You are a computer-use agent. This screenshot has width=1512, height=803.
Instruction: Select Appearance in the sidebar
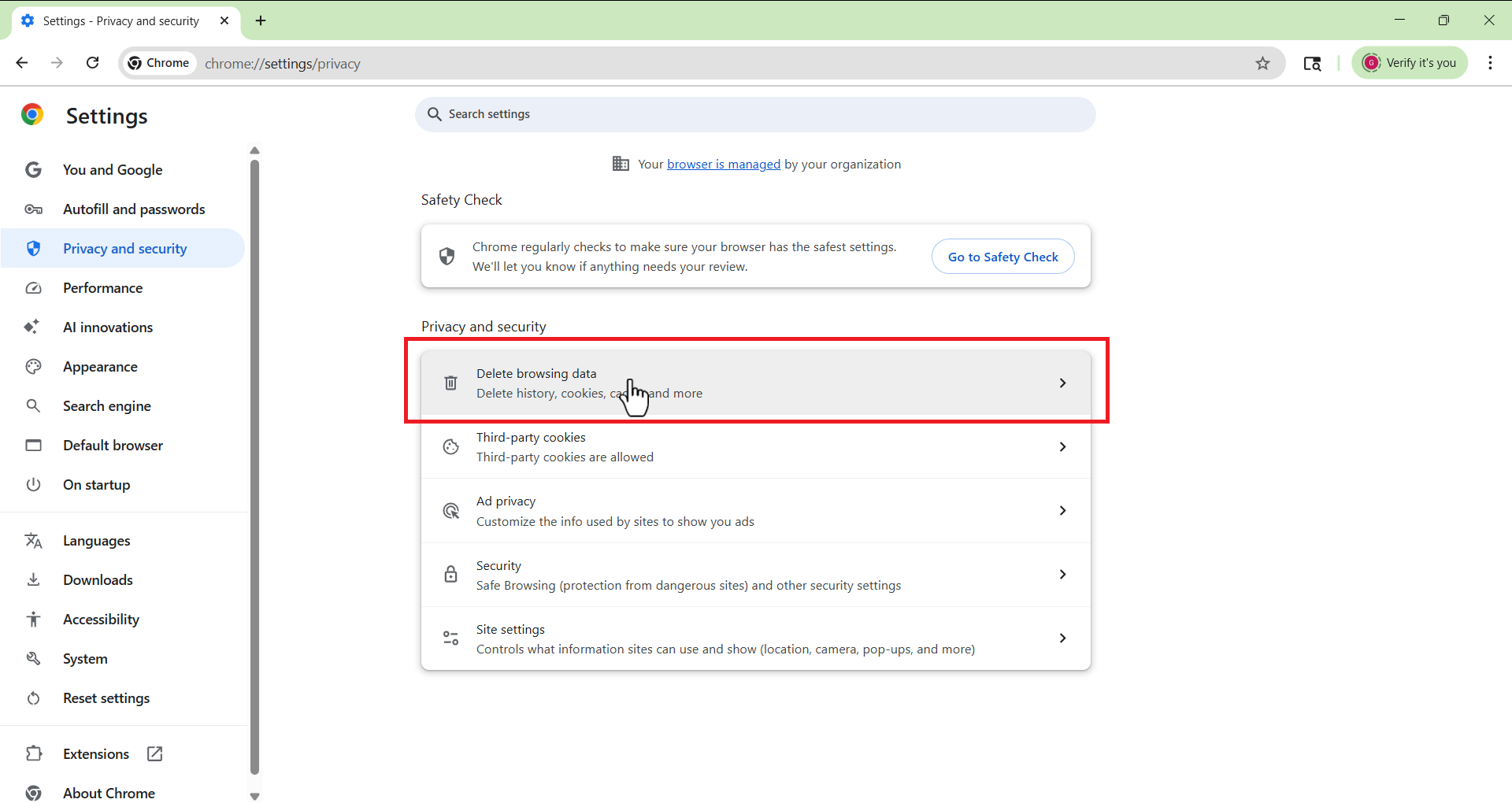coord(100,367)
